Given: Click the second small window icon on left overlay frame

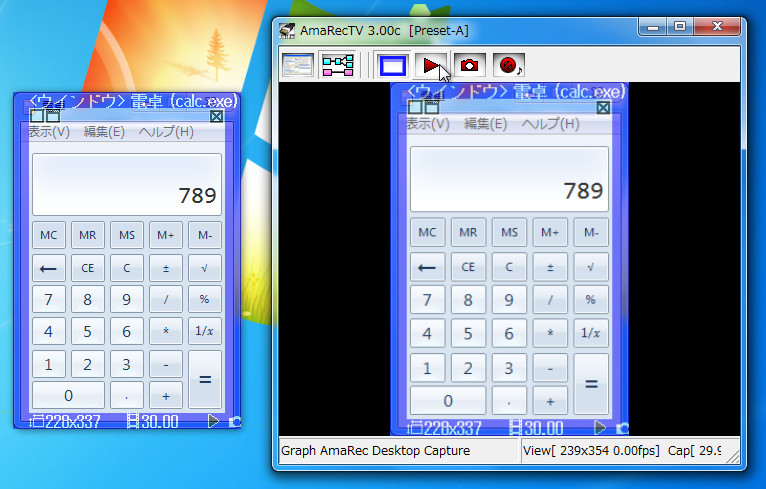Looking at the screenshot, I should coord(53,116).
